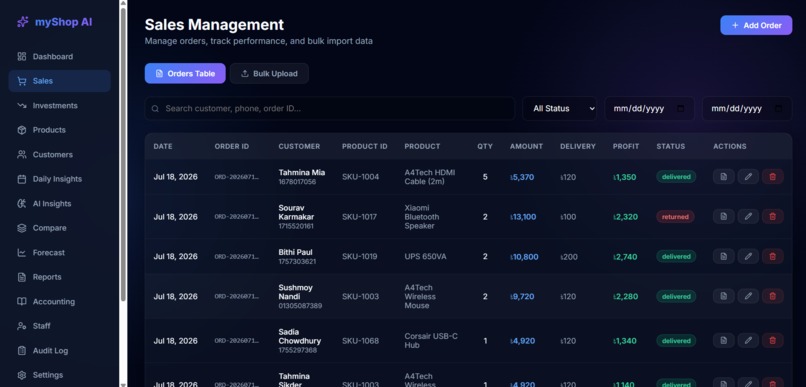
Task: Open Daily Insights
Action: click(59, 179)
